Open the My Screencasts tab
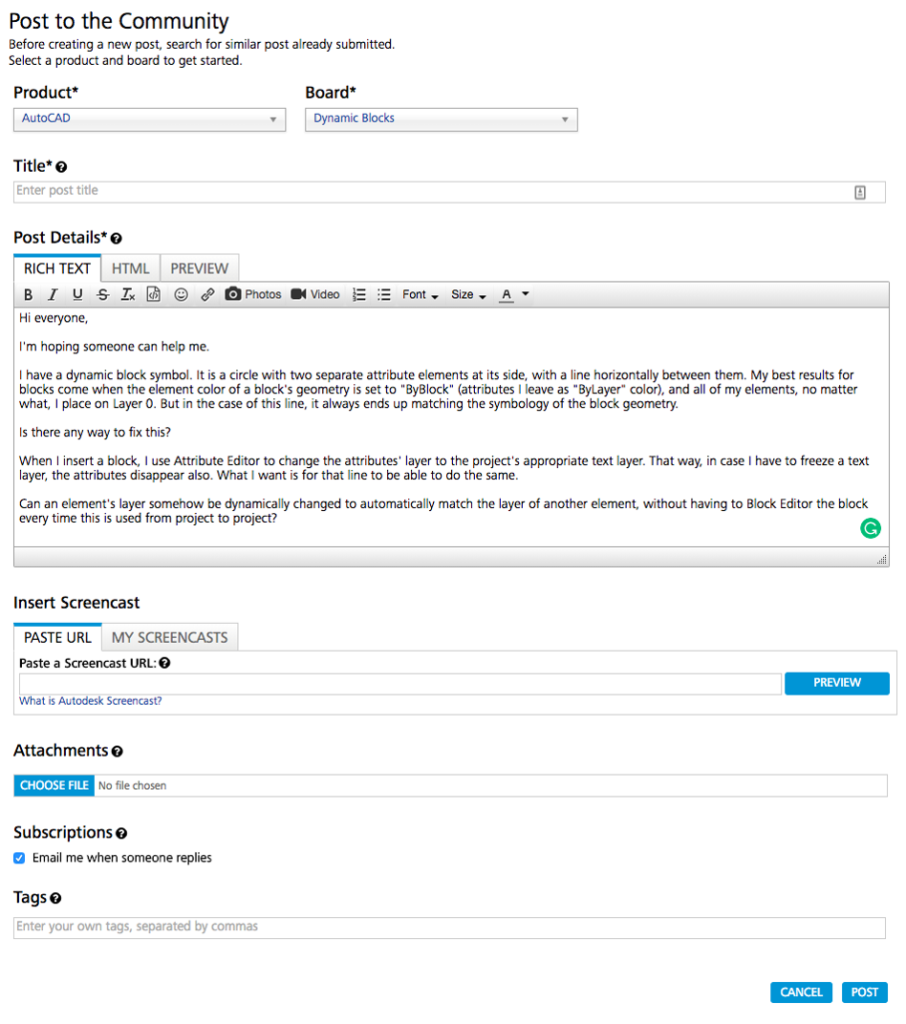This screenshot has height=1024, width=906. click(169, 637)
